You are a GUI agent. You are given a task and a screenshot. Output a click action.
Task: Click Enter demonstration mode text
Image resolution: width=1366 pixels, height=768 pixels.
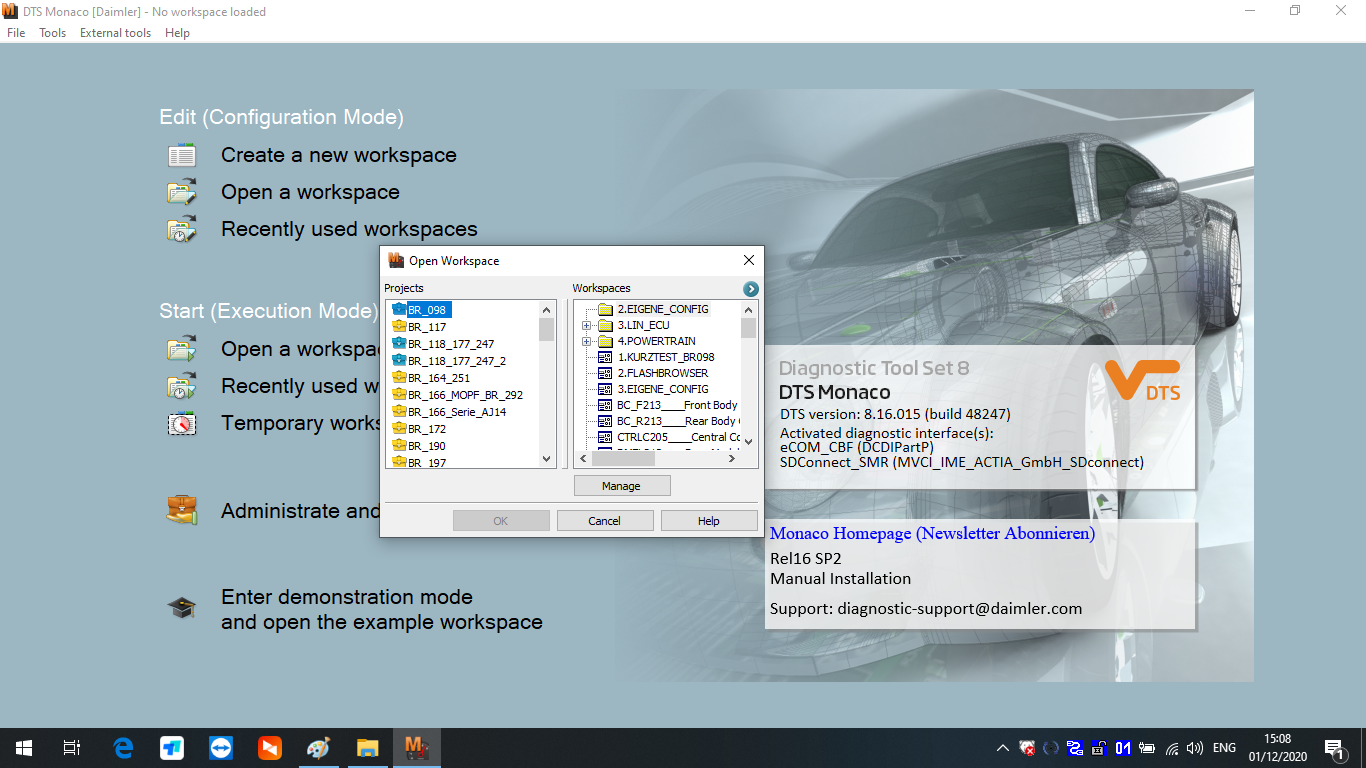(347, 597)
